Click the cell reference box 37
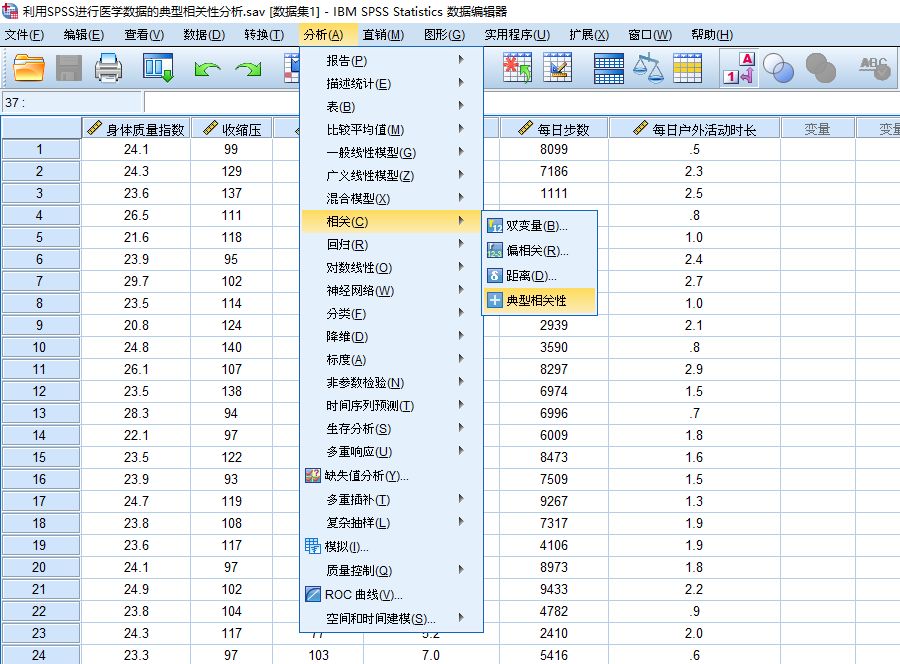 [x=71, y=102]
